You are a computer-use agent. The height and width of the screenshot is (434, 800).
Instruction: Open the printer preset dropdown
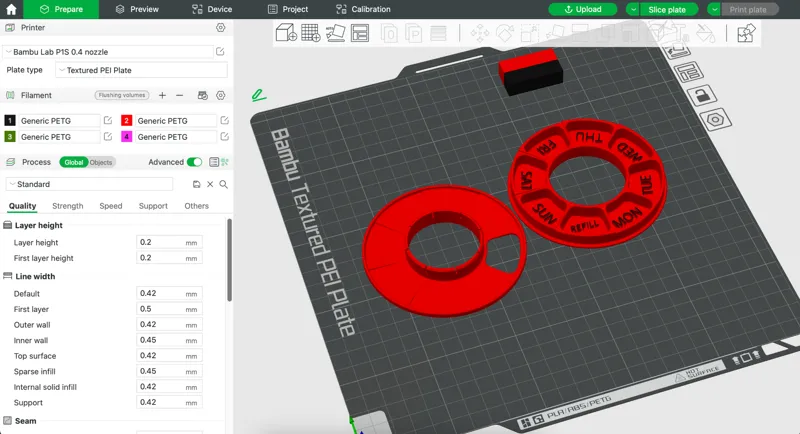pos(108,52)
